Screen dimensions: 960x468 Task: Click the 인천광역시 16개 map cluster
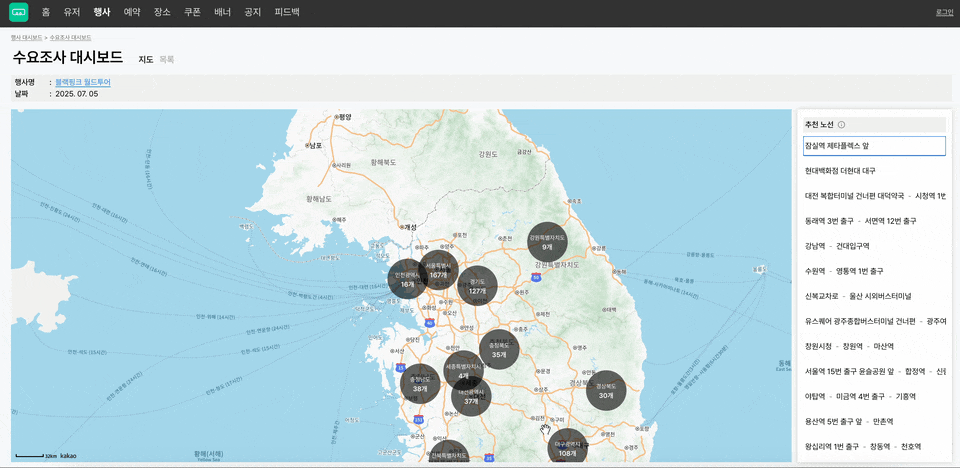click(x=408, y=279)
